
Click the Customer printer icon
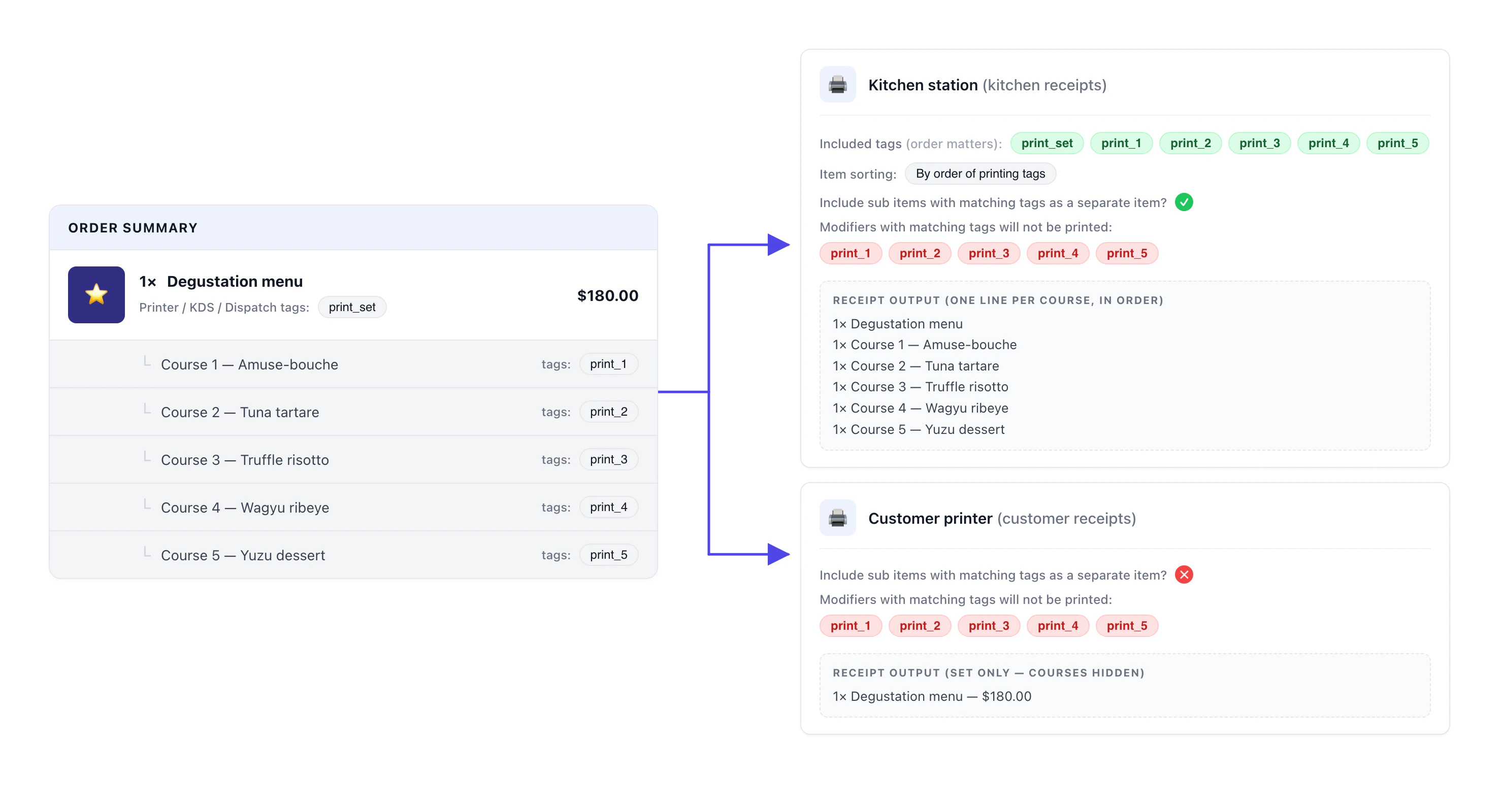(837, 518)
